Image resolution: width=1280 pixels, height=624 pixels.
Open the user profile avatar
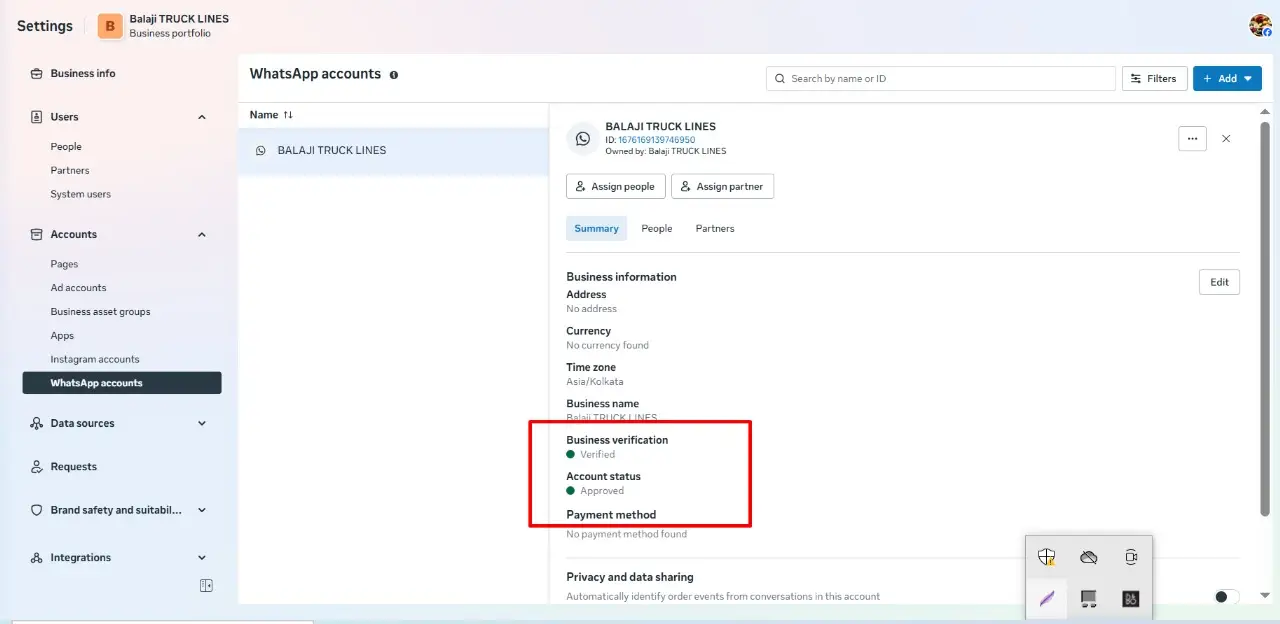tap(1260, 26)
